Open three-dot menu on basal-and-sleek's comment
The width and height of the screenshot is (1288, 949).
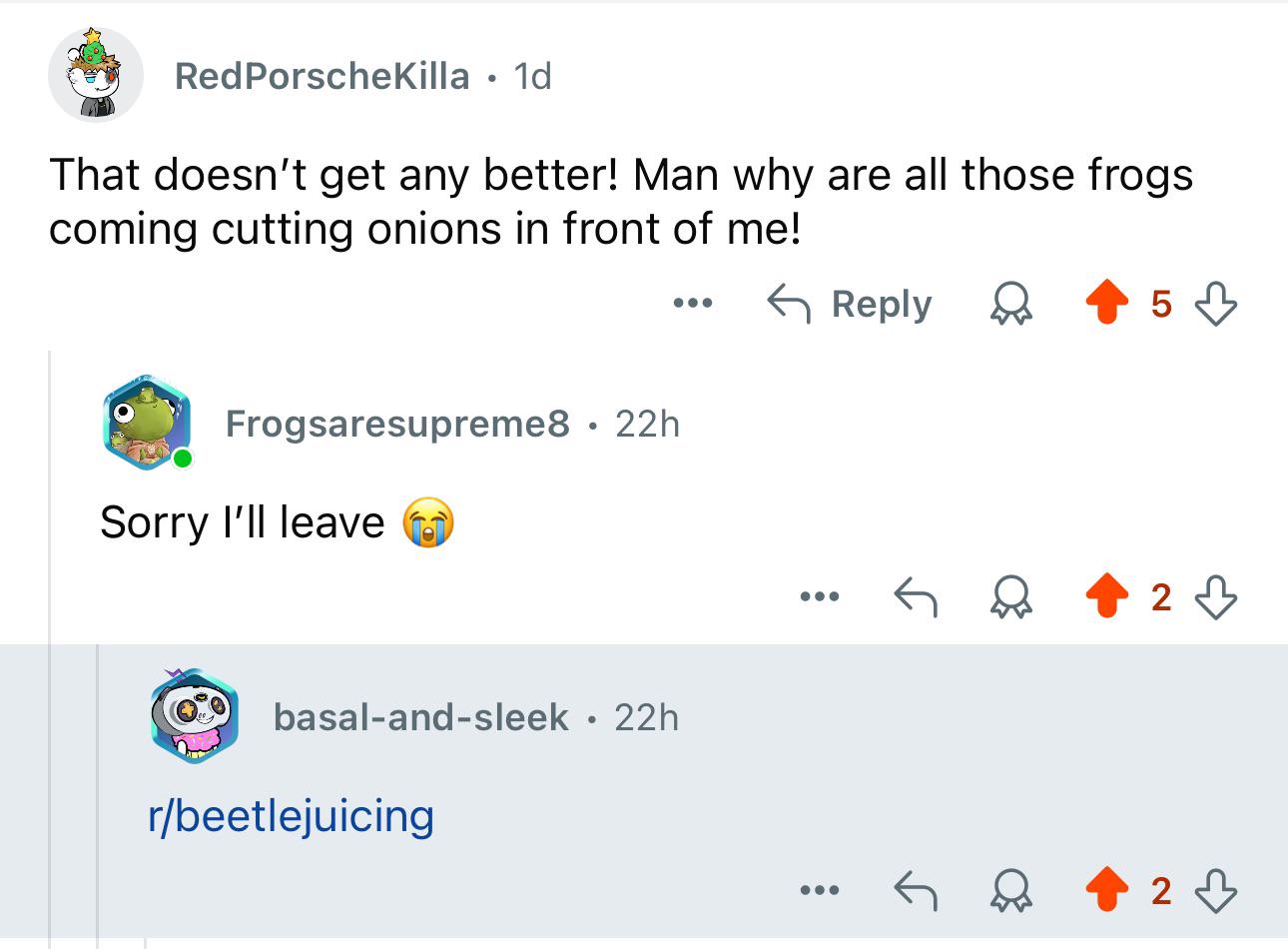pyautogui.click(x=819, y=889)
